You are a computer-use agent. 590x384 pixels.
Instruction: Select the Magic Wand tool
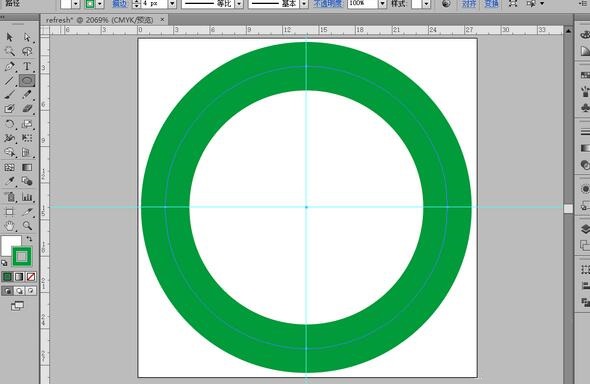tap(9, 52)
